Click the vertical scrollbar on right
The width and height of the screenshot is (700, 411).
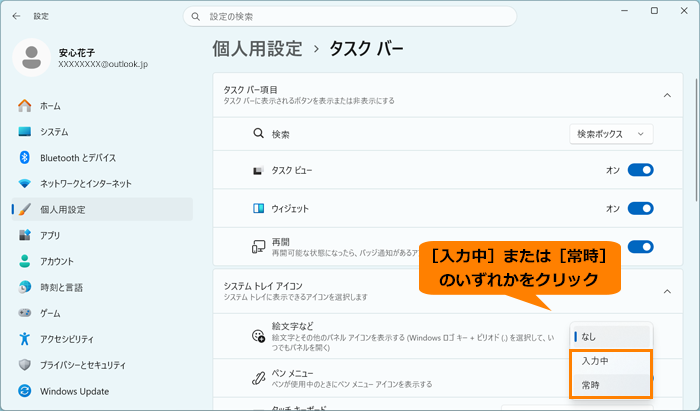click(x=696, y=140)
